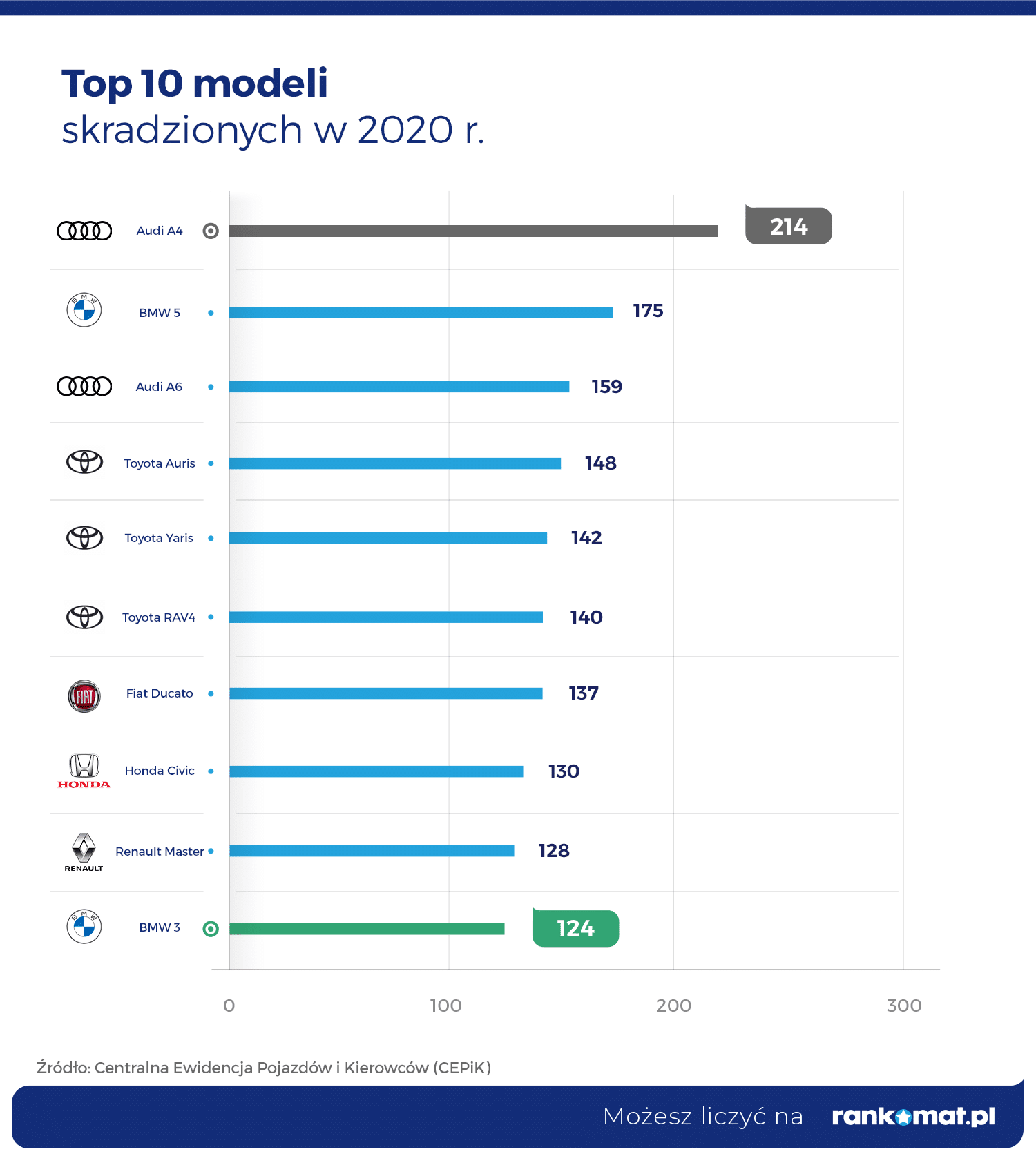
Task: Click the Toyota logo beside Toyota Yaris
Action: 84,537
